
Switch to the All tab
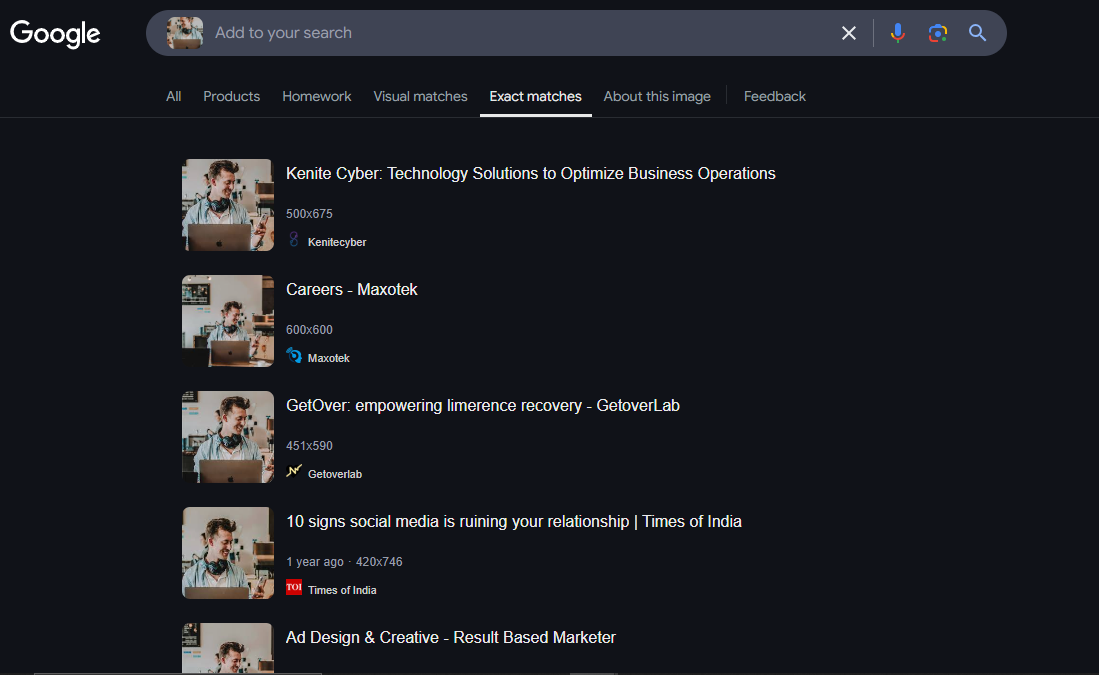coord(173,96)
